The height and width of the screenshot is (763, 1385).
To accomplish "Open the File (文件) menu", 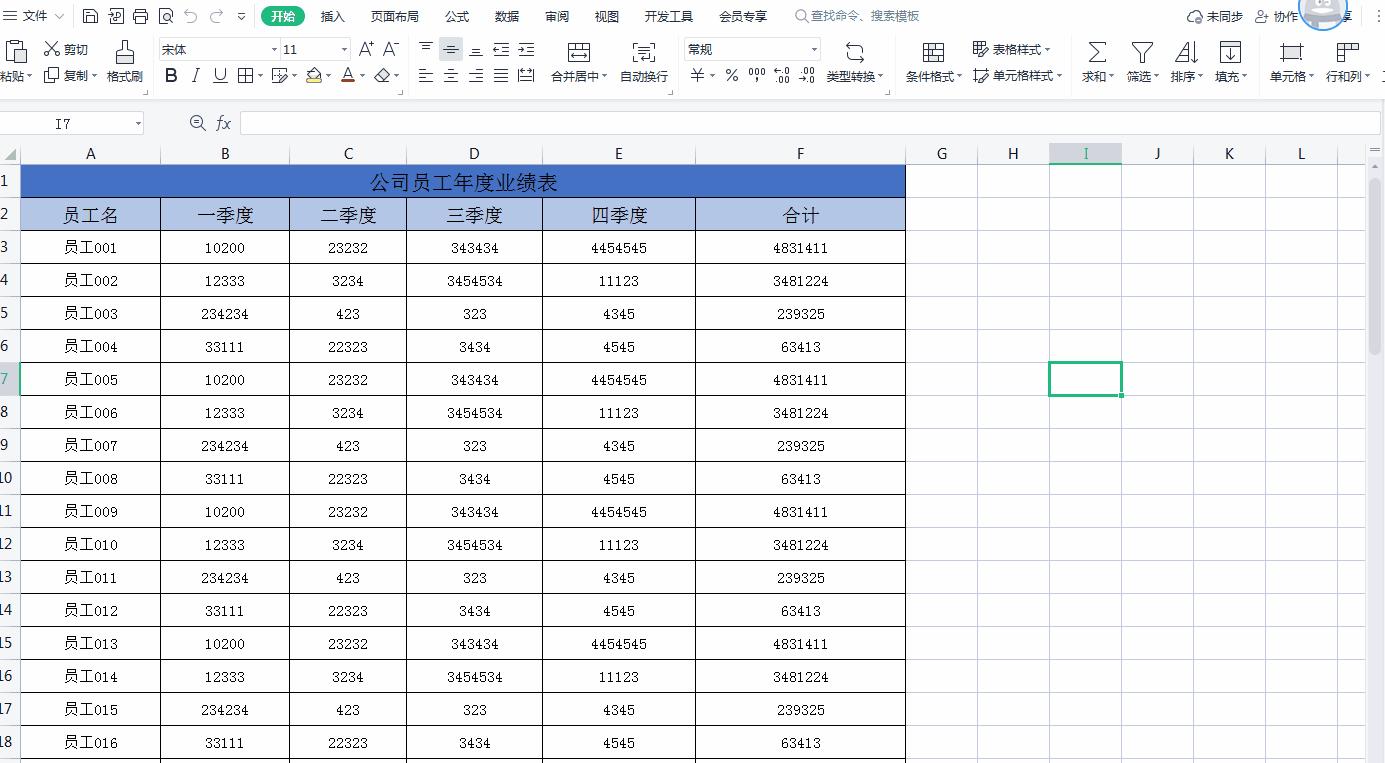I will pyautogui.click(x=33, y=16).
